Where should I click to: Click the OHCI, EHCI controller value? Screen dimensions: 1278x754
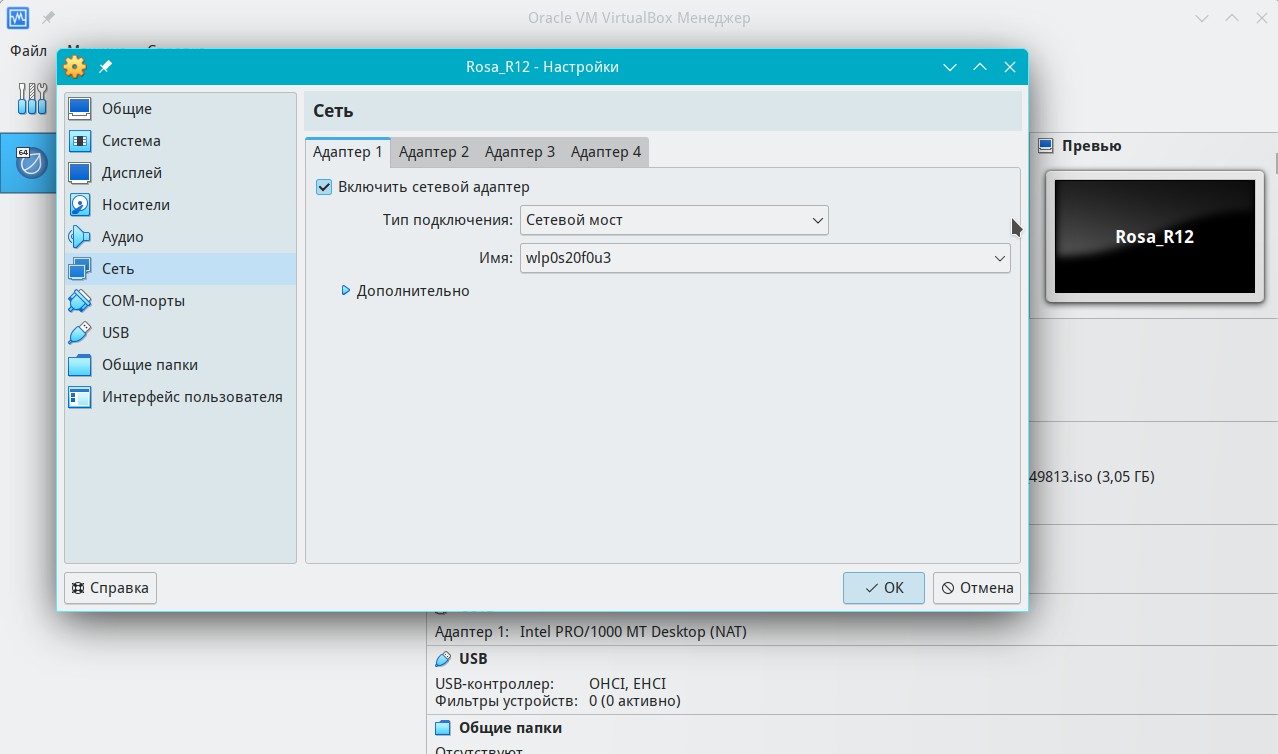[627, 684]
